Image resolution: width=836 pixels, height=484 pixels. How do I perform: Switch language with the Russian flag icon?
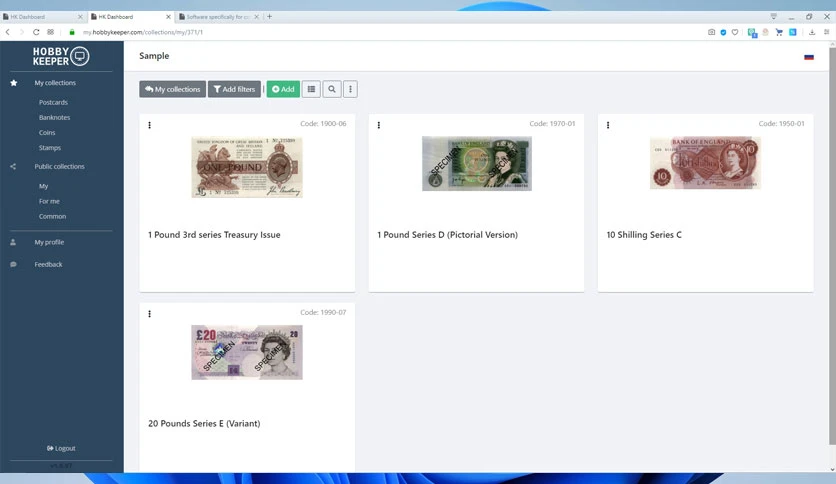coord(809,57)
